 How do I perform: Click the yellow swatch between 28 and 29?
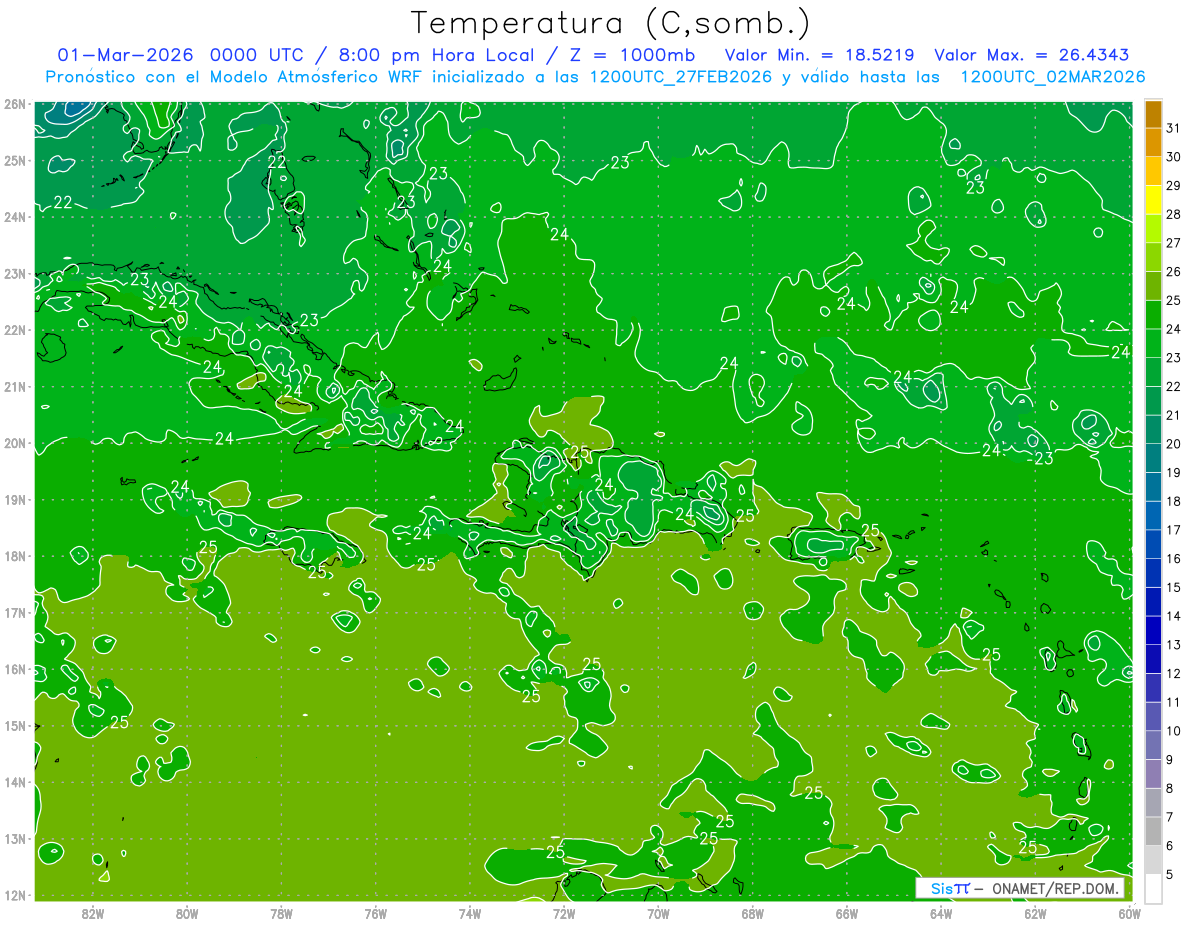click(x=1154, y=200)
